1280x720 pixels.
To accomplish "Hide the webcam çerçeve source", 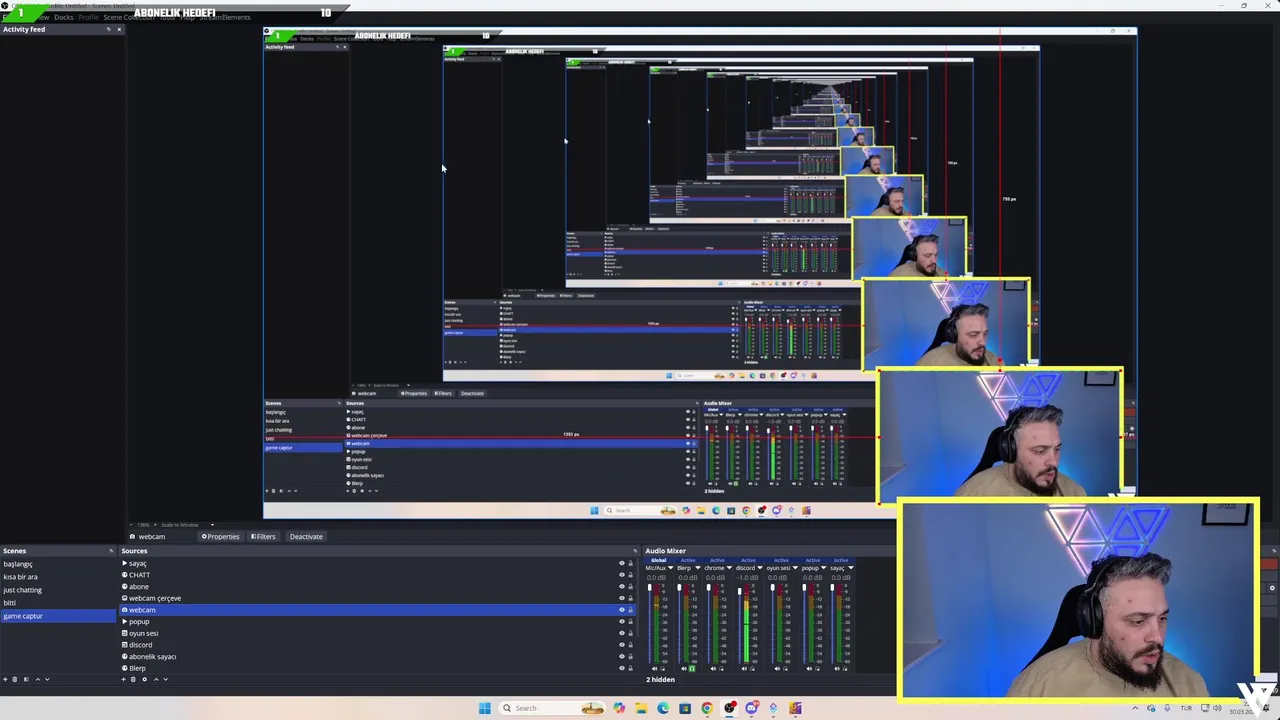I will click(621, 598).
